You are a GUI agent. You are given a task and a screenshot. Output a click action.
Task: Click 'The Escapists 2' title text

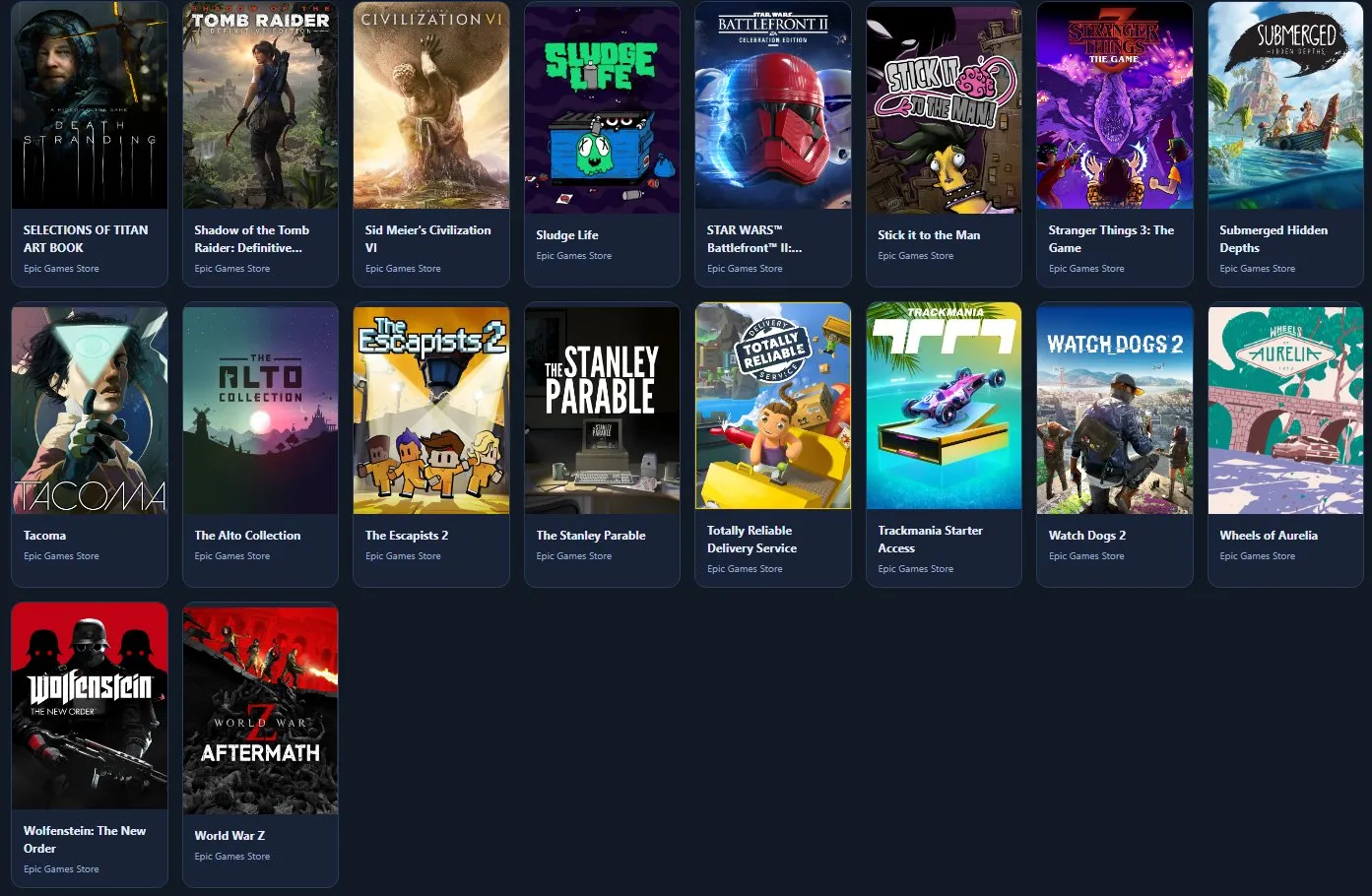[x=407, y=536]
